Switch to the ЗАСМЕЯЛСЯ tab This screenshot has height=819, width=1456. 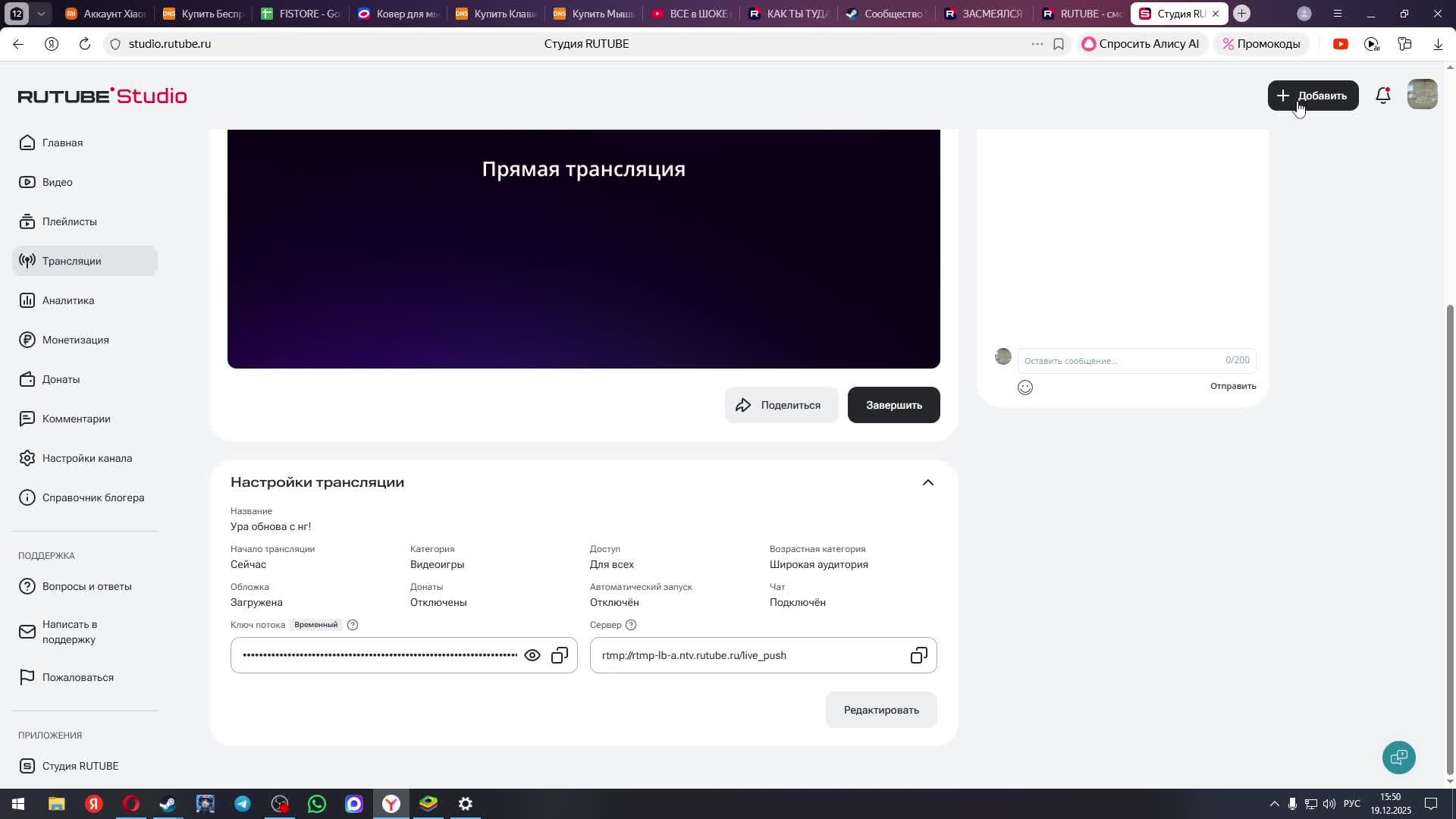[x=984, y=14]
